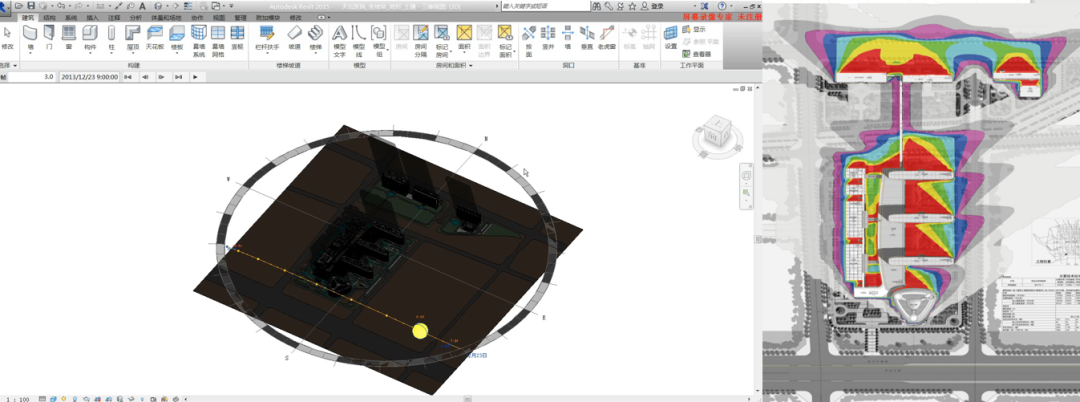The width and height of the screenshot is (1080, 402).
Task: Select the Door (门) tool
Action: point(50,37)
